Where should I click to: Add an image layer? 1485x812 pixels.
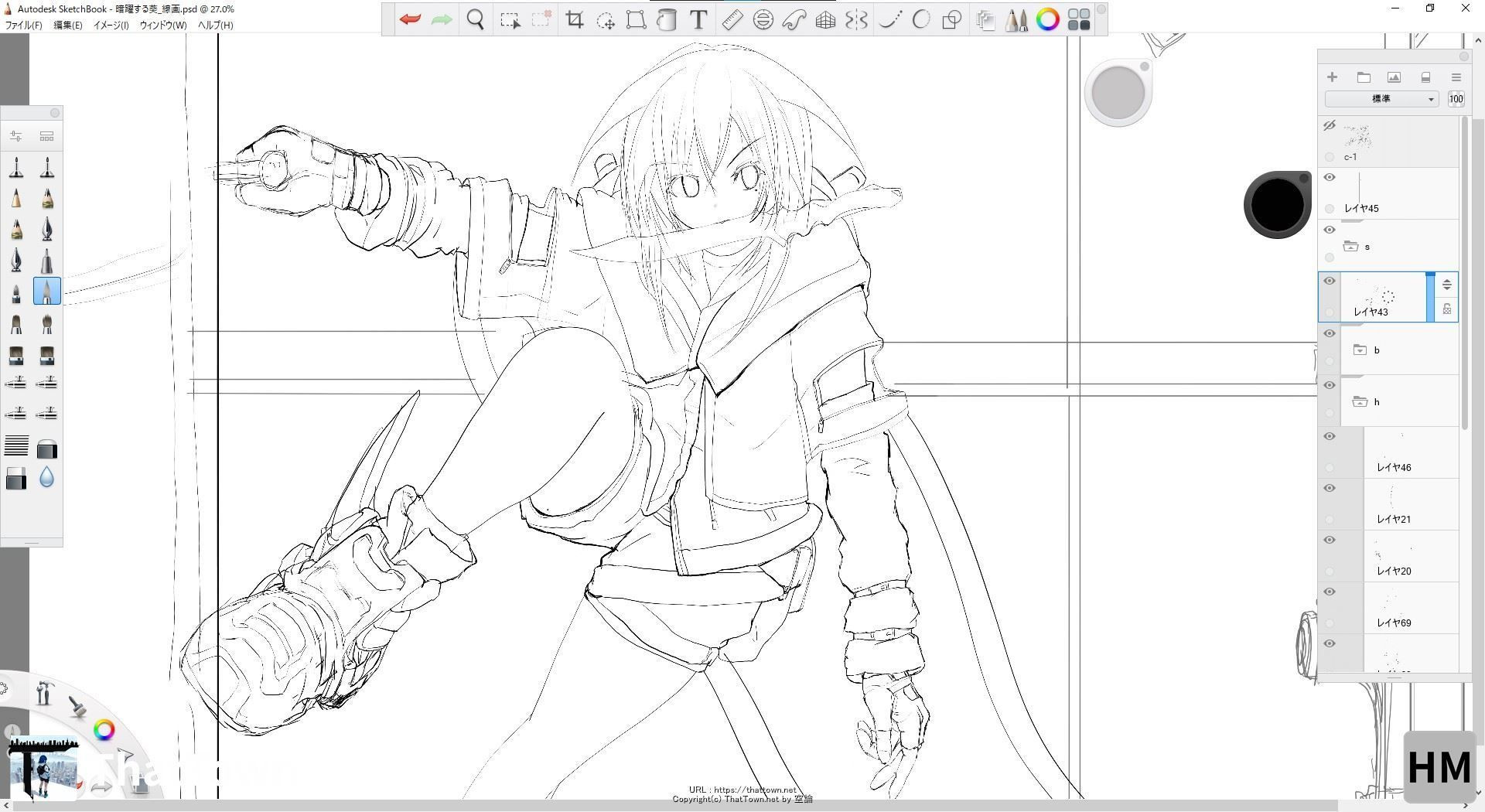click(1394, 77)
